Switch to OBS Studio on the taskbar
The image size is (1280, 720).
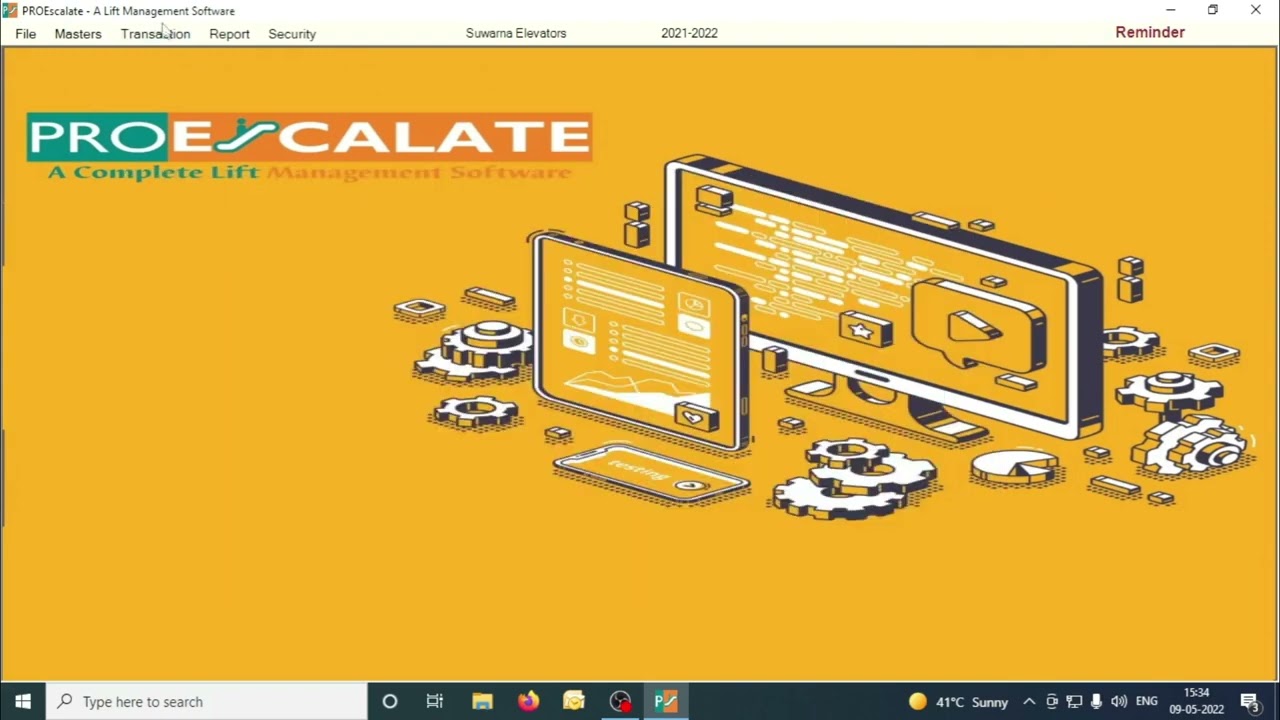click(620, 701)
